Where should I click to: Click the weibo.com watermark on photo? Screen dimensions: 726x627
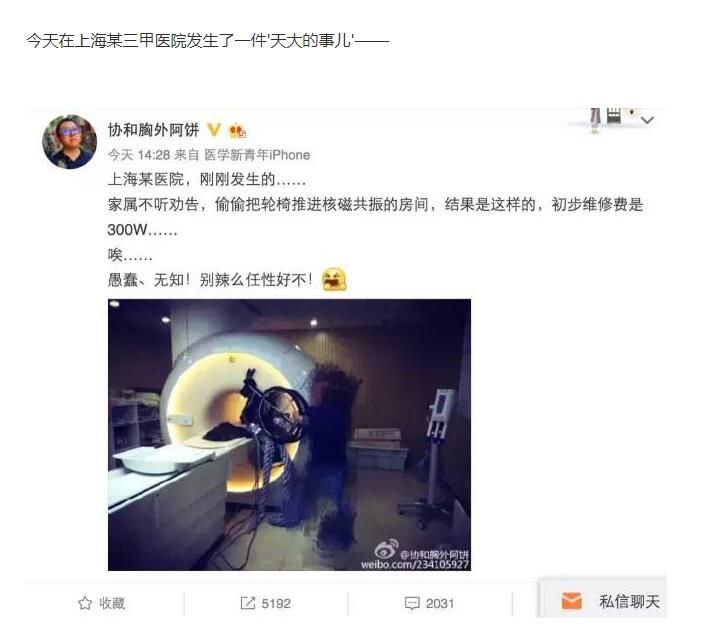pyautogui.click(x=415, y=564)
